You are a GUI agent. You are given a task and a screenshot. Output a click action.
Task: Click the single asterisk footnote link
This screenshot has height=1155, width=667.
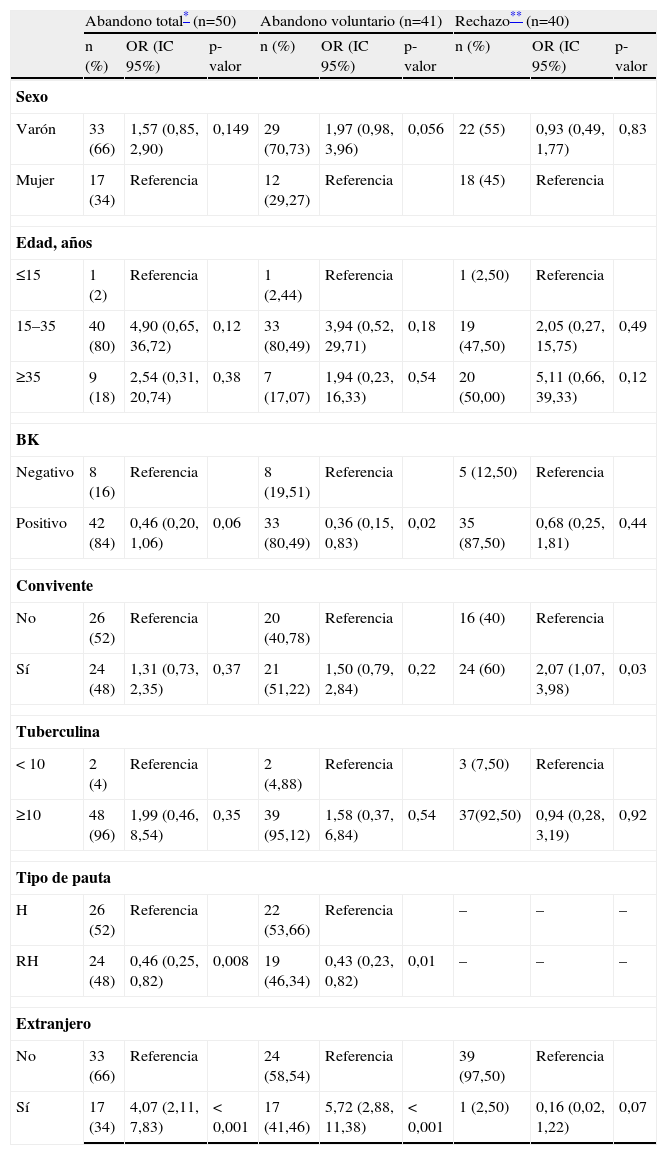[x=186, y=18]
